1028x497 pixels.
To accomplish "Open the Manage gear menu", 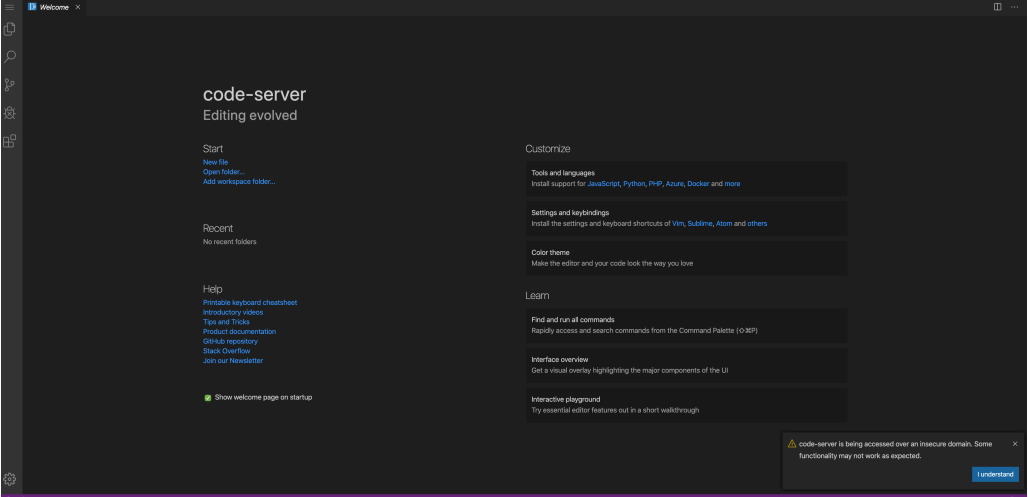I will point(9,479).
